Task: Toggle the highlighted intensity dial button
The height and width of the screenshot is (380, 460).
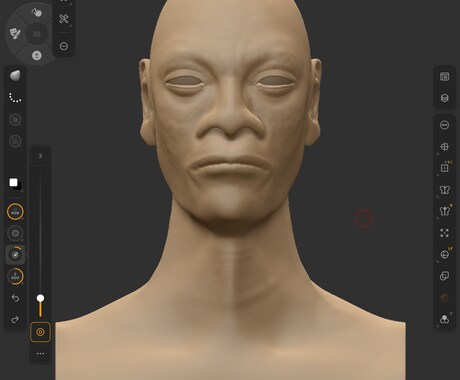Action: (15, 255)
